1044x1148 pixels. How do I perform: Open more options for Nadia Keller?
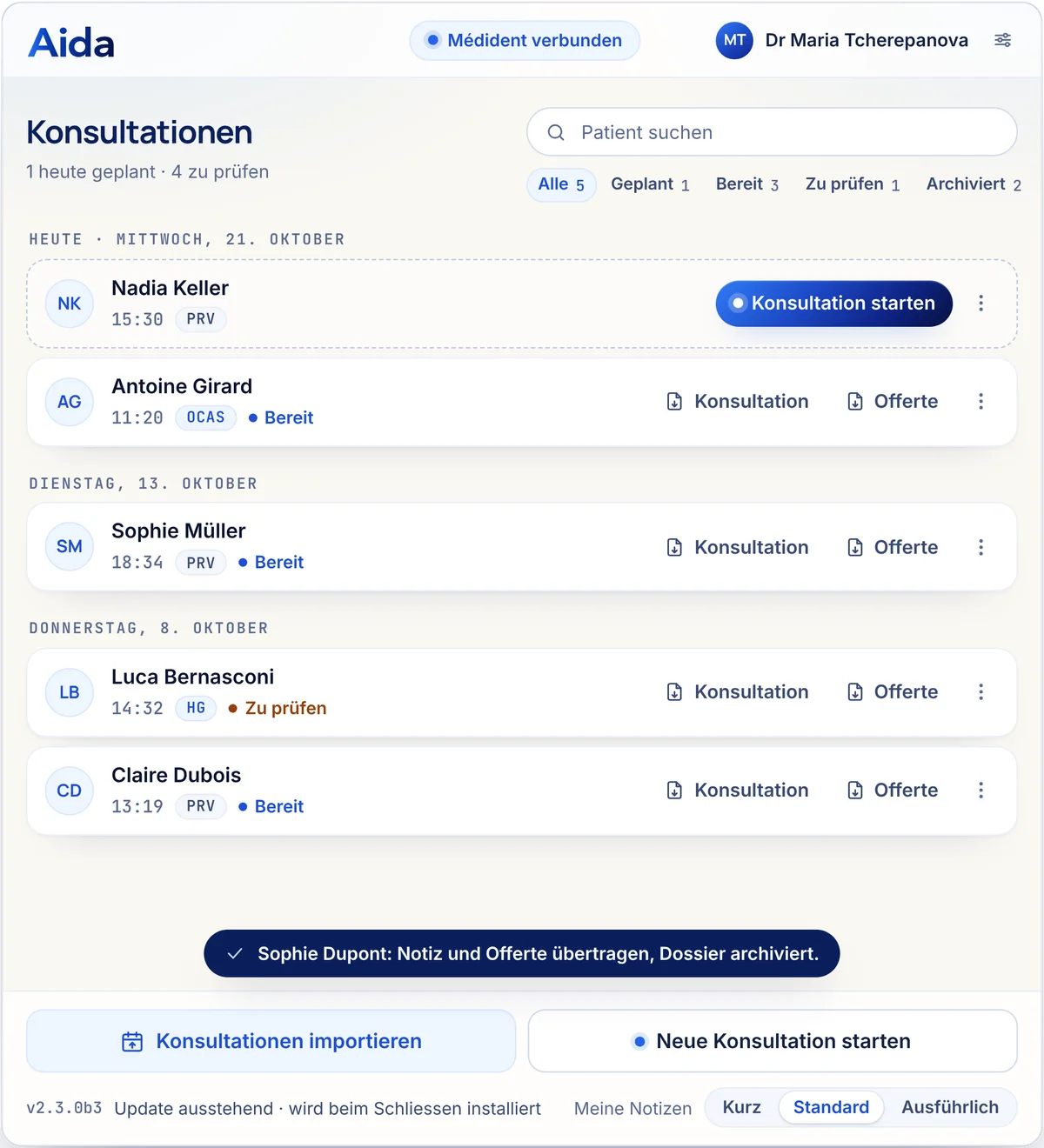pyautogui.click(x=980, y=304)
